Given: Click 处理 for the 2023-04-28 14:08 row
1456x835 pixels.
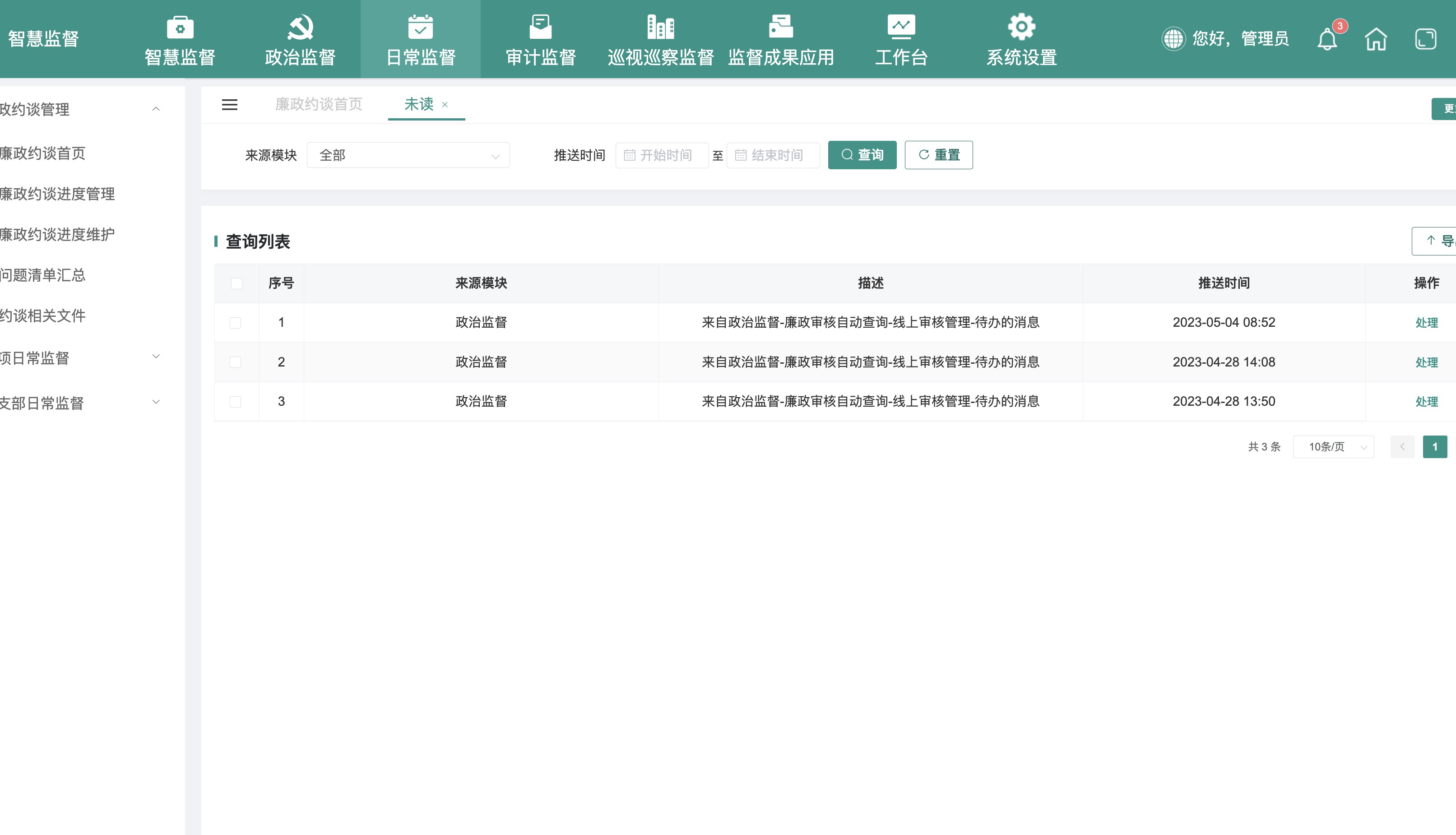Looking at the screenshot, I should coord(1426,362).
